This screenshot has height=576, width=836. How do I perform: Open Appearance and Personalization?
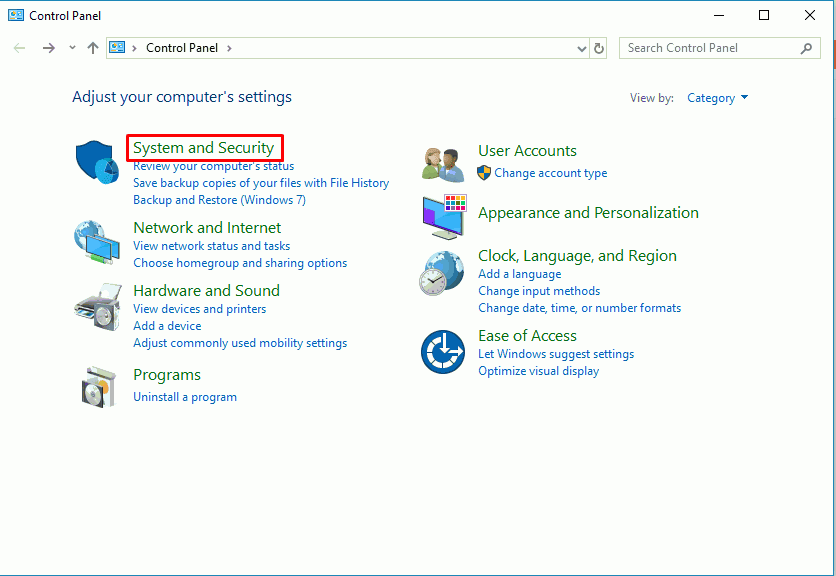588,213
